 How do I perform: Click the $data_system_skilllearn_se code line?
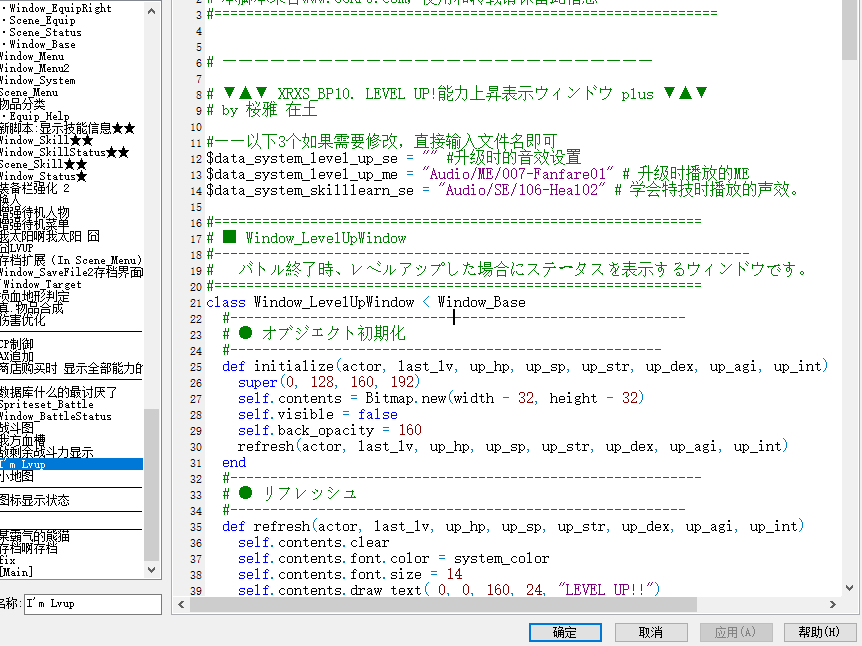502,190
